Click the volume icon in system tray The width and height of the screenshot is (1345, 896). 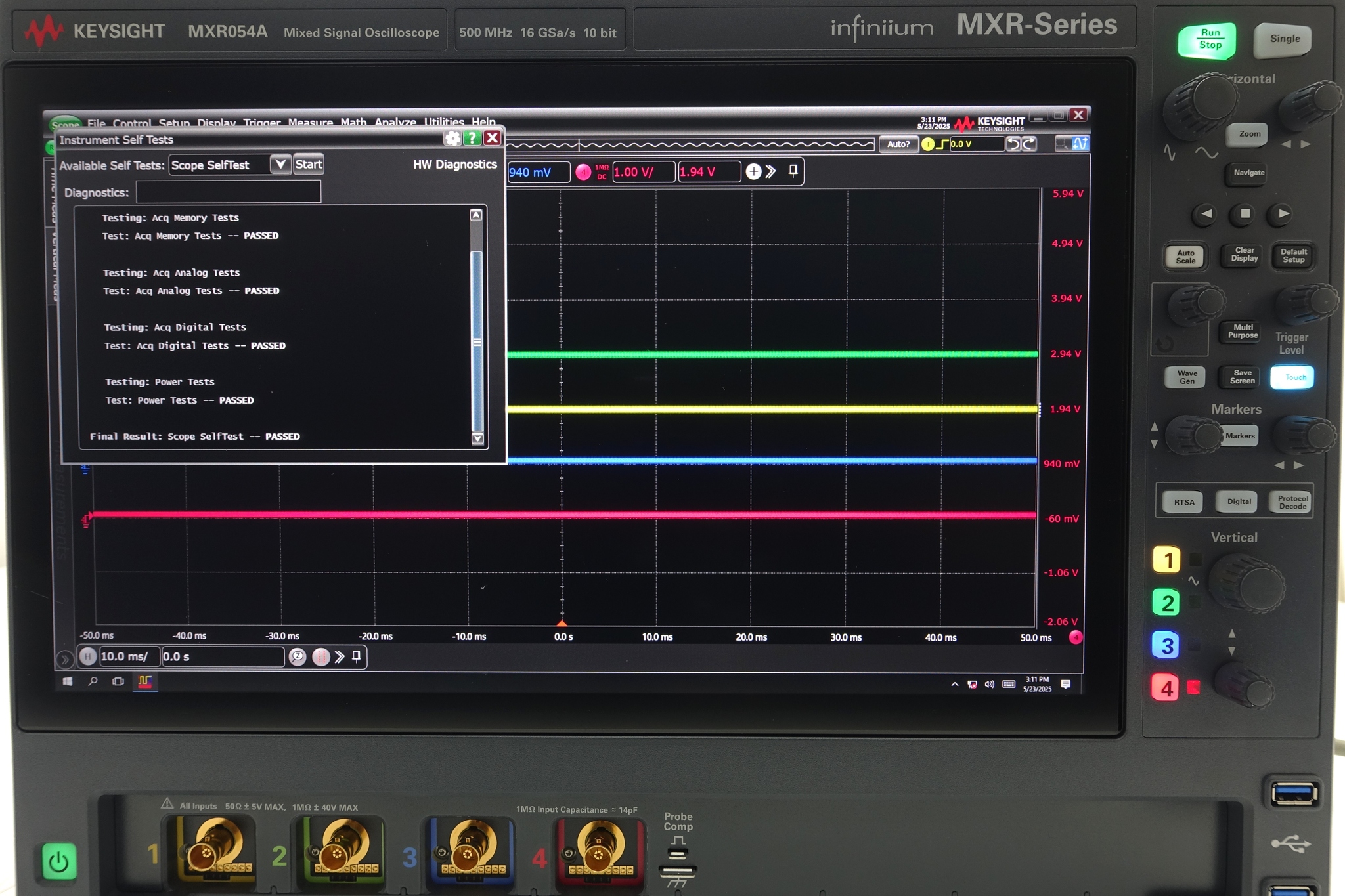click(x=989, y=685)
